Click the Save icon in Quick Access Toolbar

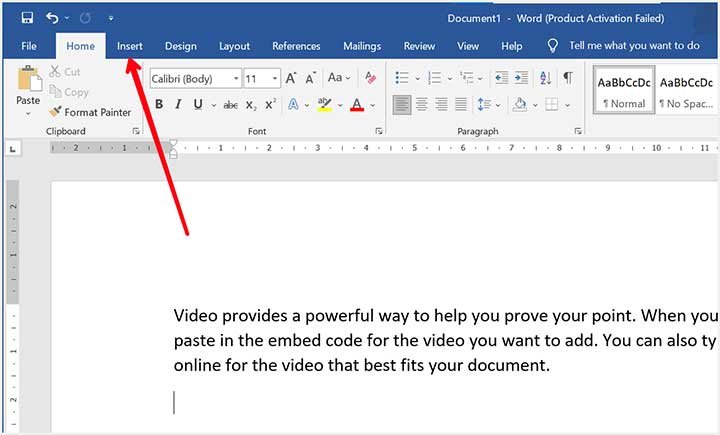coord(27,18)
